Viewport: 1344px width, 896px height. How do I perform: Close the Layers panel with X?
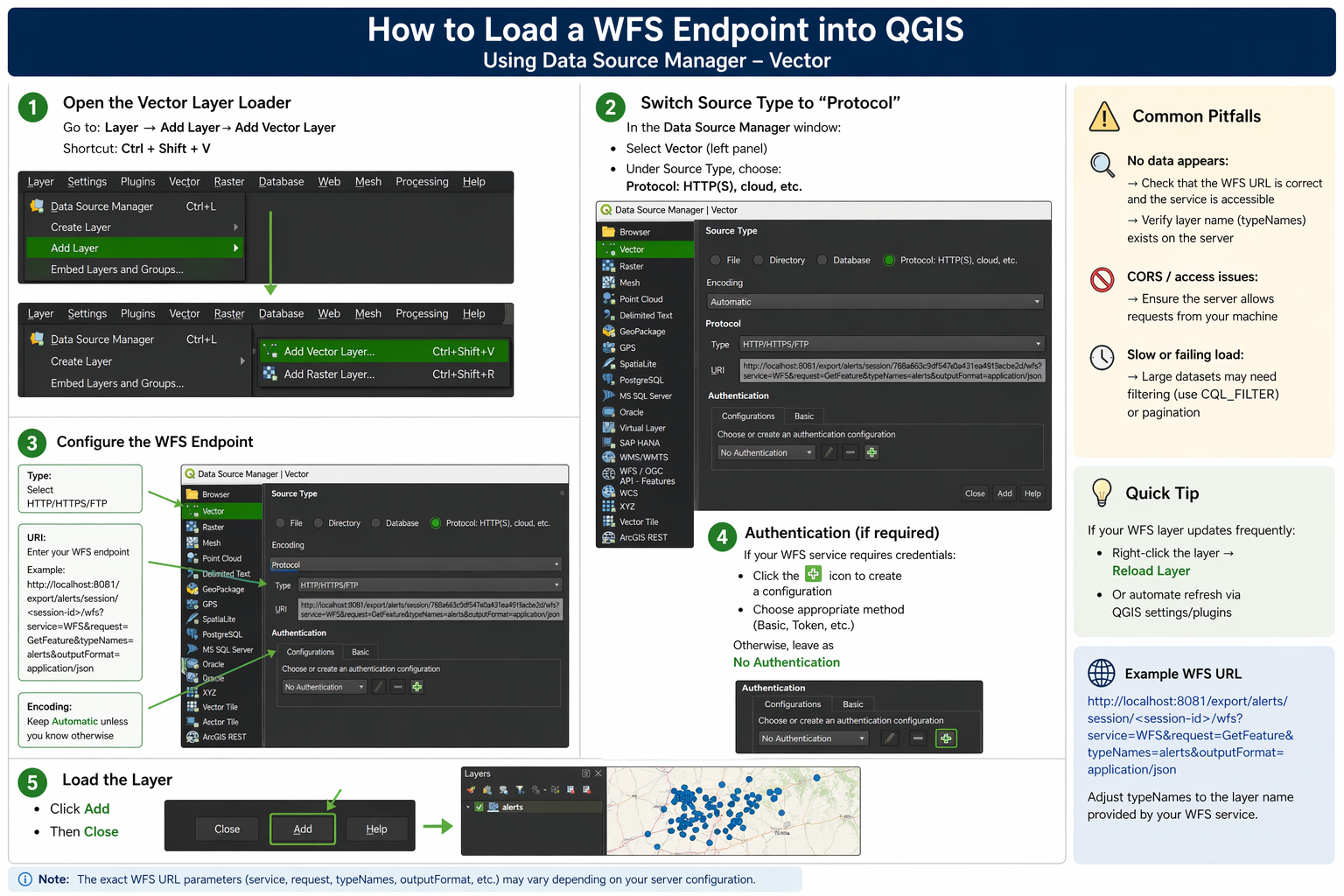pos(598,773)
